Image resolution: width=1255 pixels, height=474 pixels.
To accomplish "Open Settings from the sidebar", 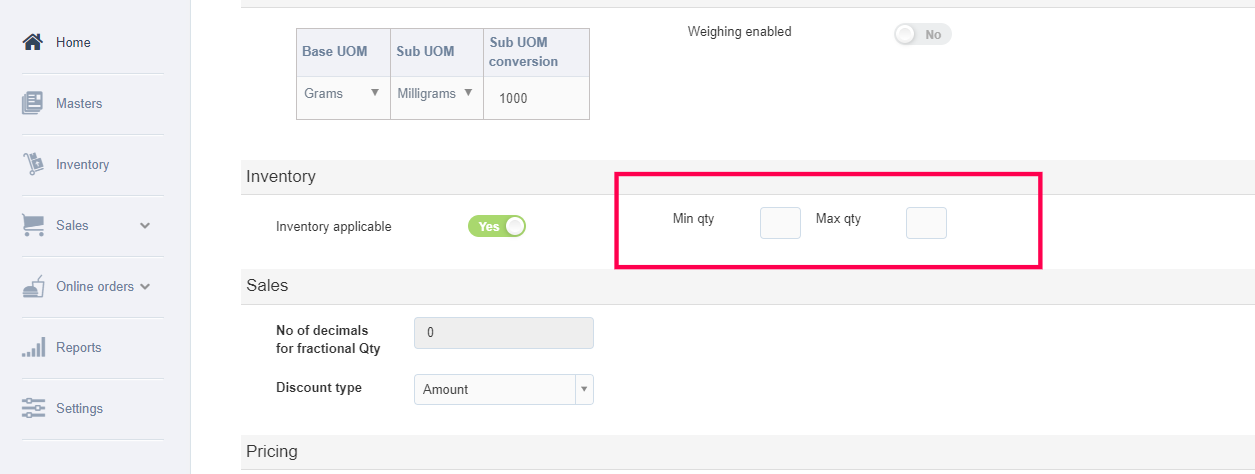I will (80, 409).
